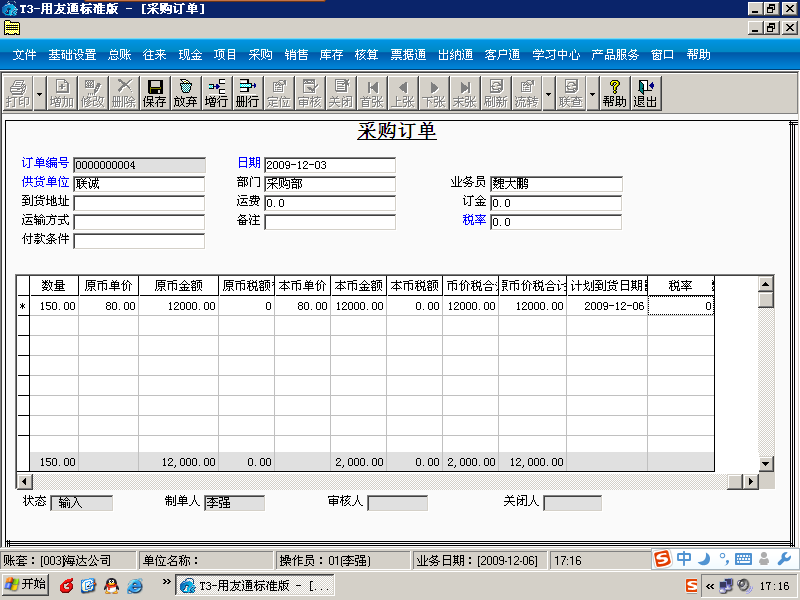Open the 采购 menu
This screenshot has width=800, height=600.
(x=261, y=55)
